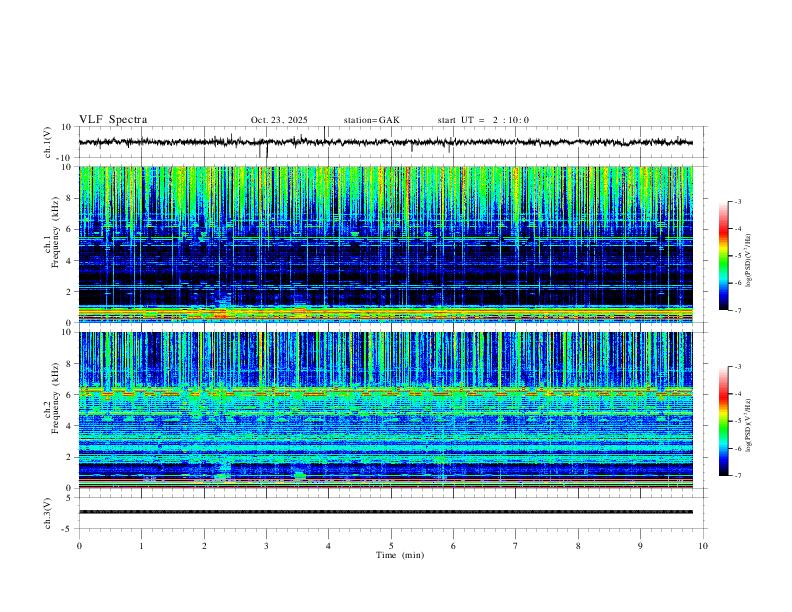Click the ch.2 spectrogram panel
This screenshot has height=612, width=792.
tap(385, 410)
